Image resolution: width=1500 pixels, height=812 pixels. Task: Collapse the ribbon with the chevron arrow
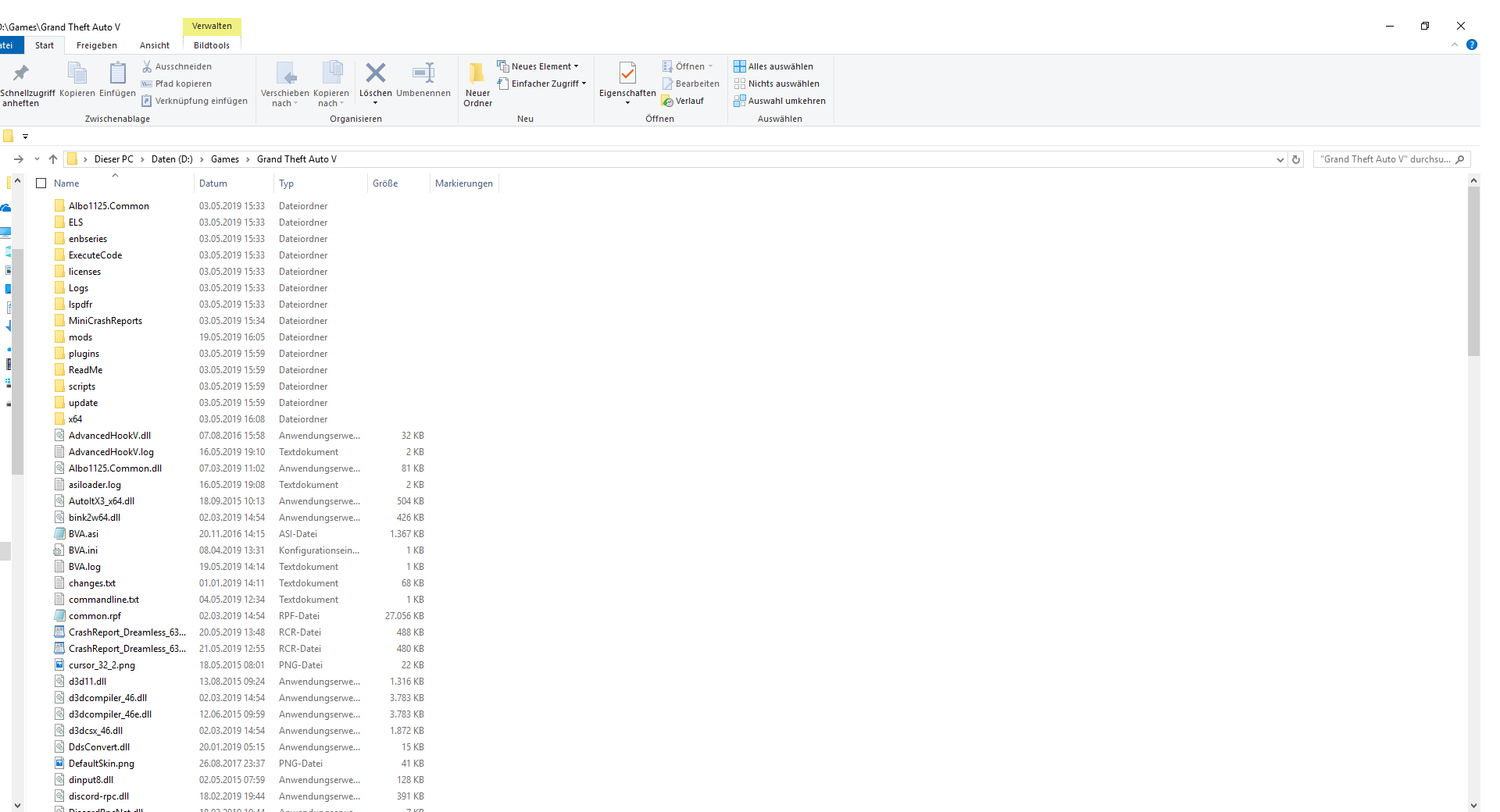pyautogui.click(x=1455, y=45)
